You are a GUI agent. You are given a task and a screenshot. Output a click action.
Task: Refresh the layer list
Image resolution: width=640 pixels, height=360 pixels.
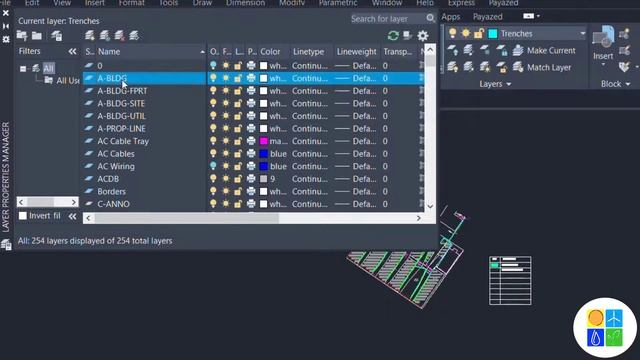pos(393,36)
